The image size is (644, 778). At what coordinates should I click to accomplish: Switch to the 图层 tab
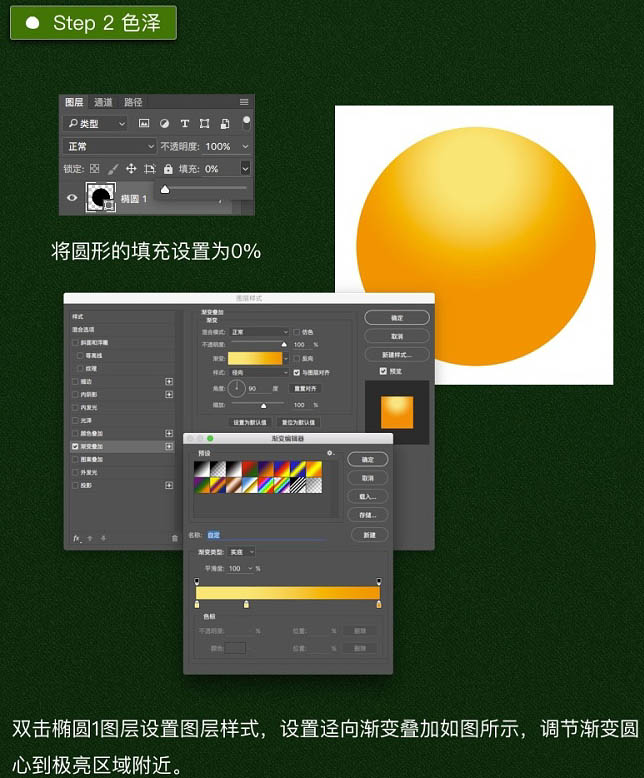click(x=74, y=102)
